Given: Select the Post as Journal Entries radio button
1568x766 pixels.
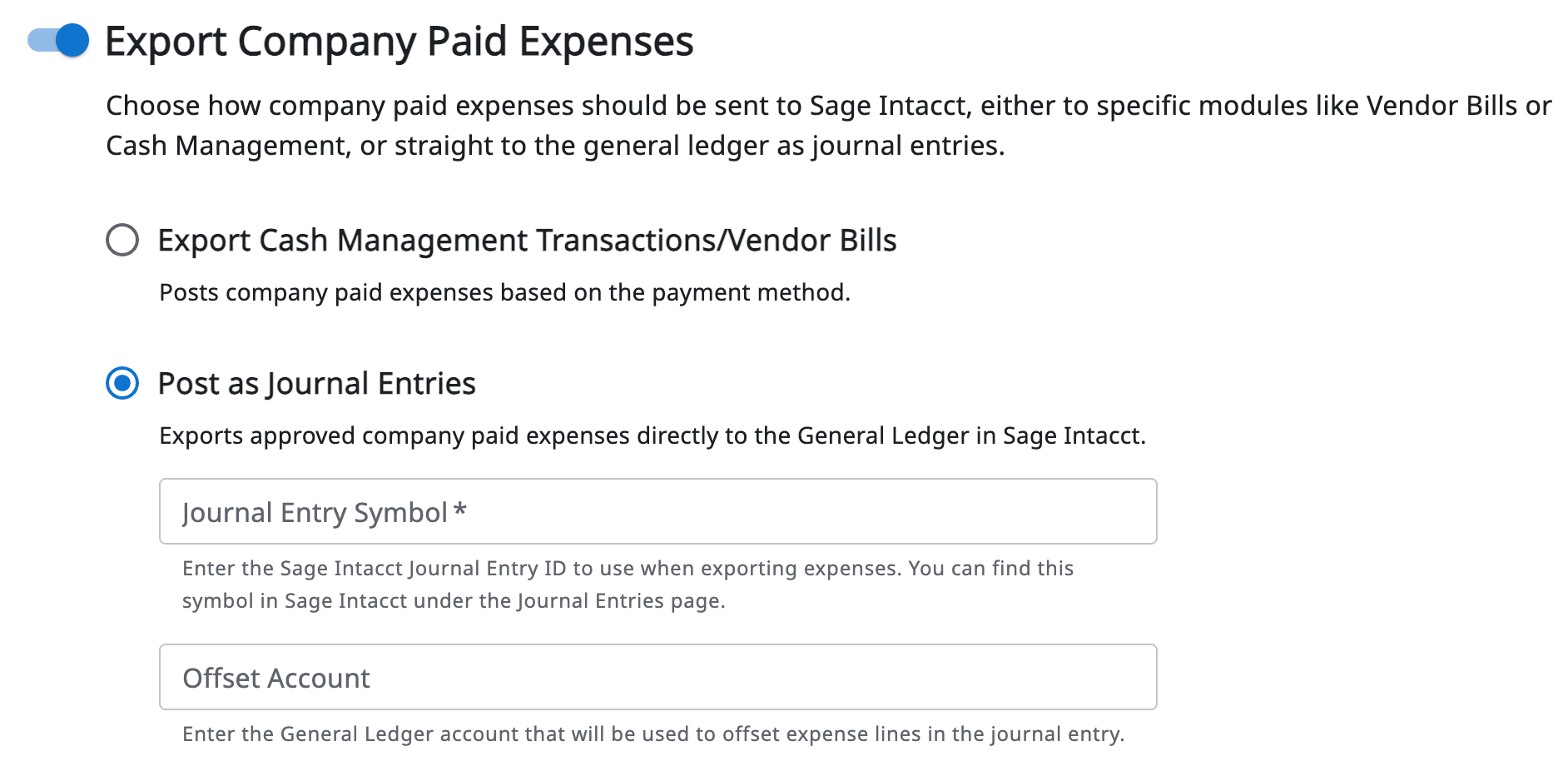Looking at the screenshot, I should pos(122,384).
